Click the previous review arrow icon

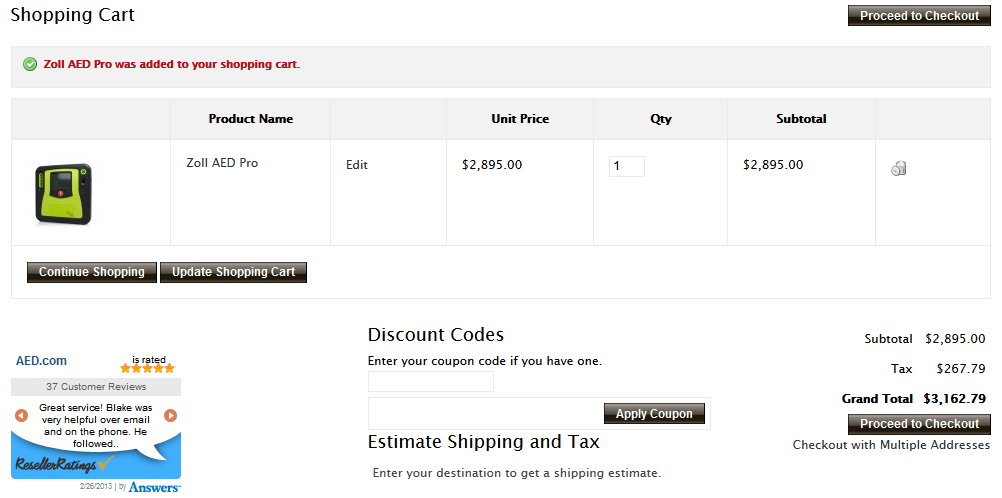click(x=21, y=415)
